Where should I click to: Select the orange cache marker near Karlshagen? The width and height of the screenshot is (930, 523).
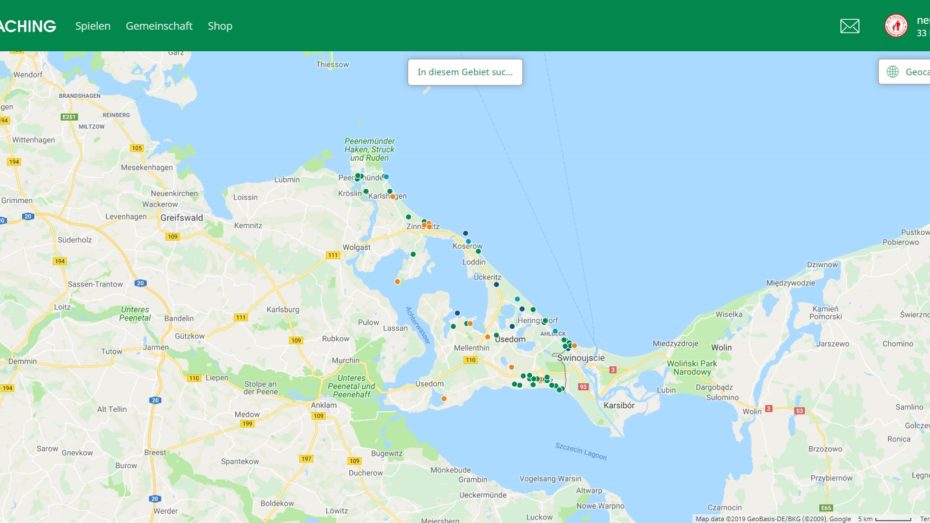[x=393, y=196]
